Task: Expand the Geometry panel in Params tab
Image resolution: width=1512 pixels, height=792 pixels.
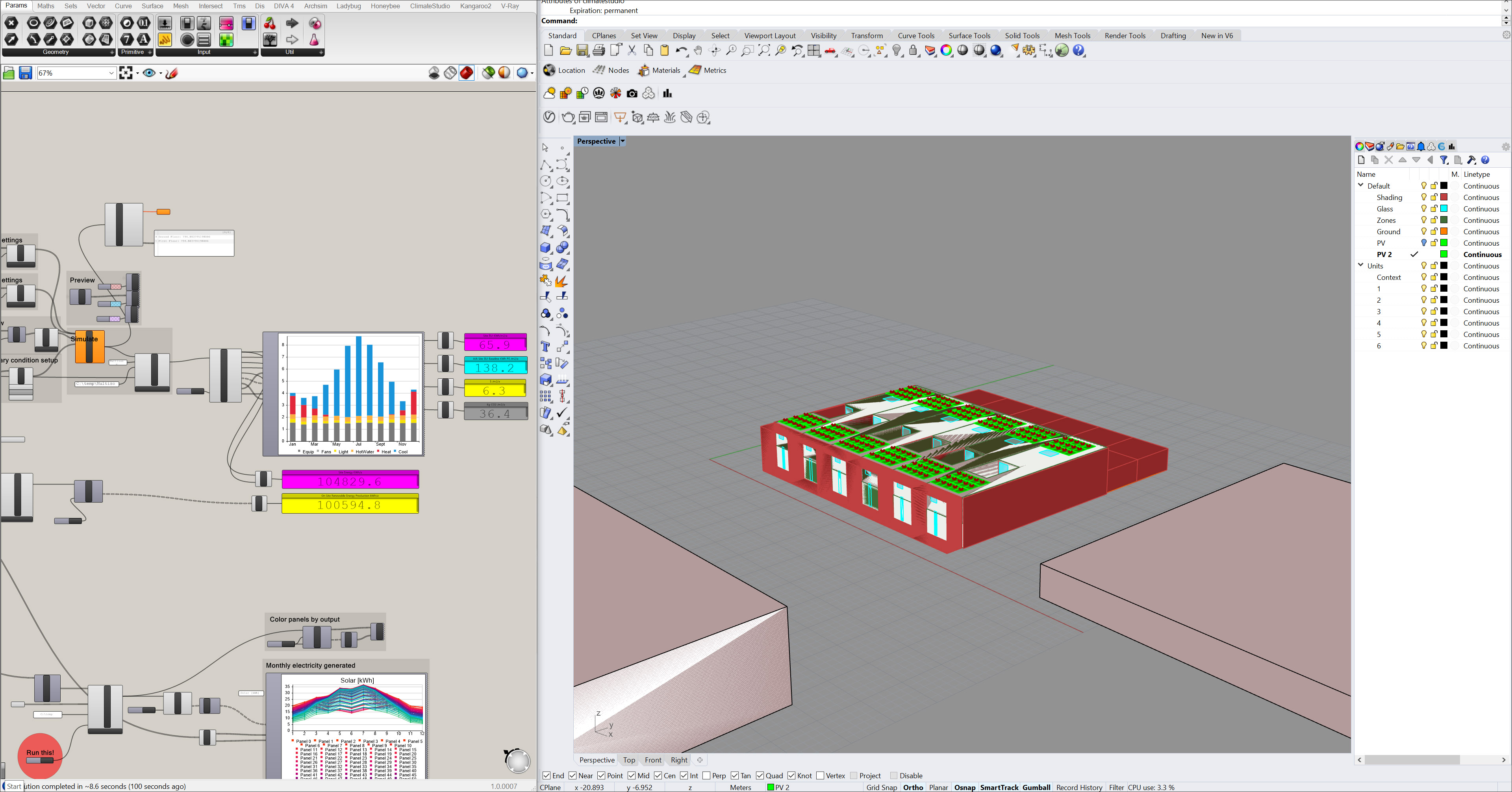Action: 112,52
